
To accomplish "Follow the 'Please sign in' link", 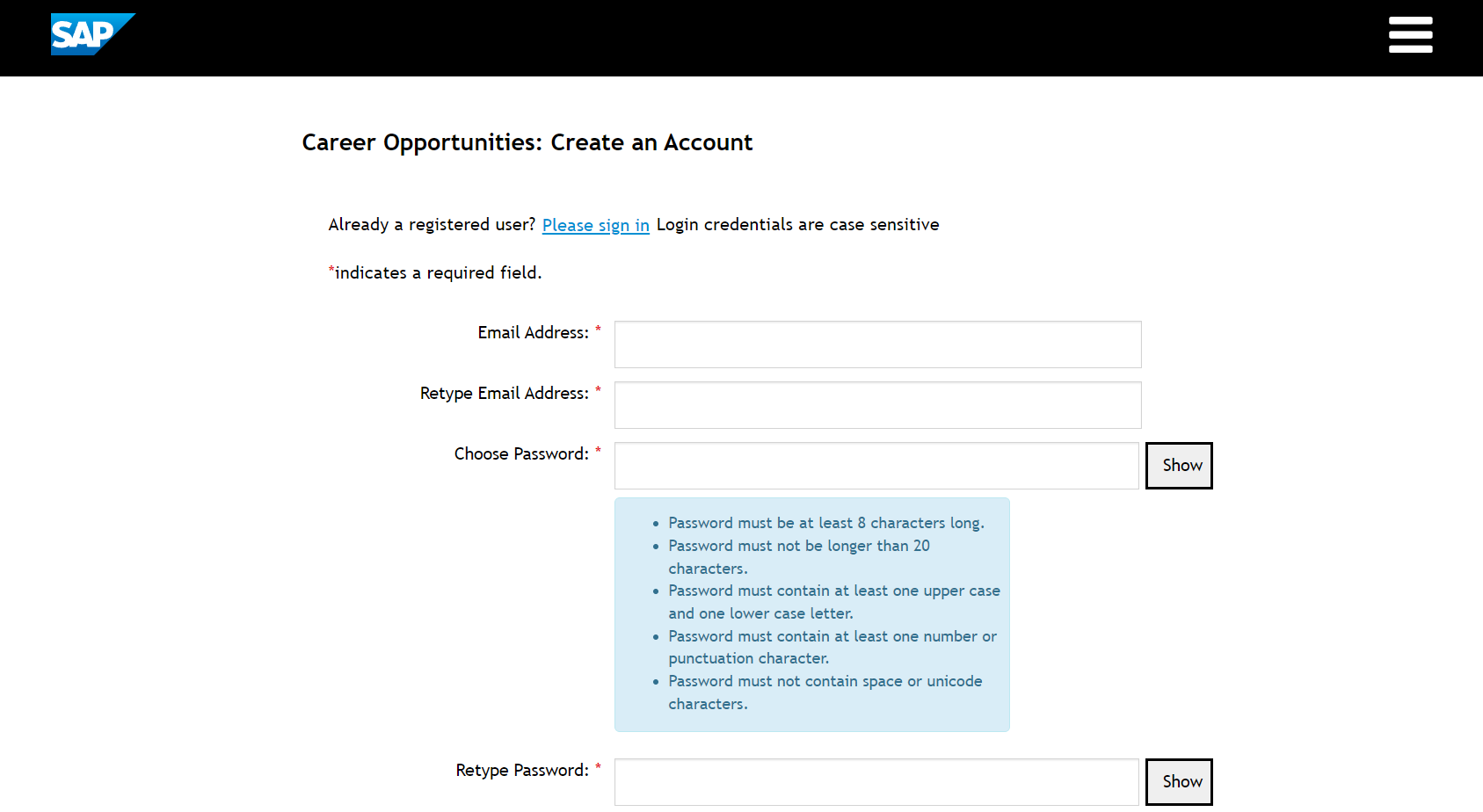I will click(x=595, y=225).
